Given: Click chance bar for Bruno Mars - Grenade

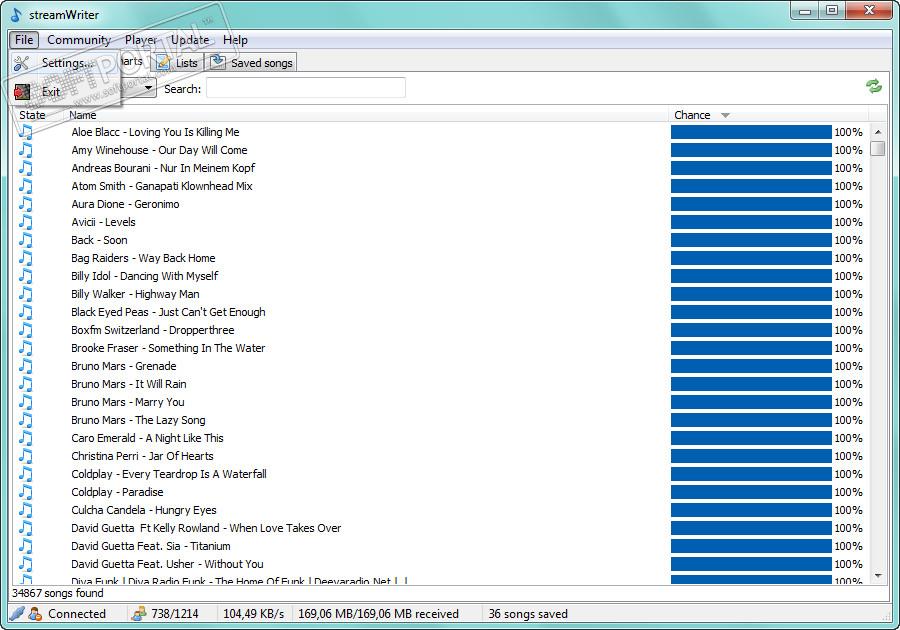Looking at the screenshot, I should click(x=751, y=366).
